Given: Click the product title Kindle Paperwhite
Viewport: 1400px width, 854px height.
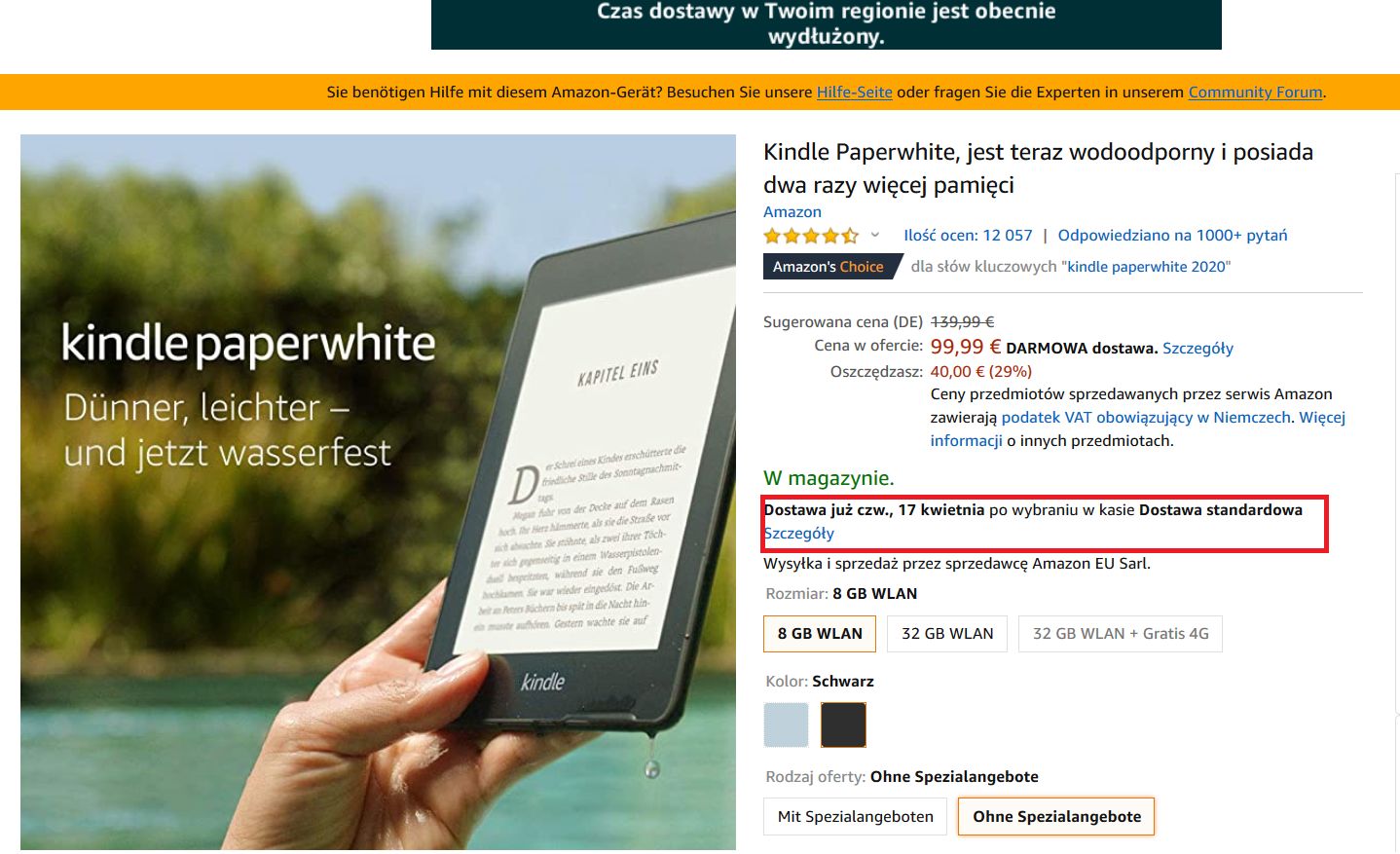Looking at the screenshot, I should 1038,168.
